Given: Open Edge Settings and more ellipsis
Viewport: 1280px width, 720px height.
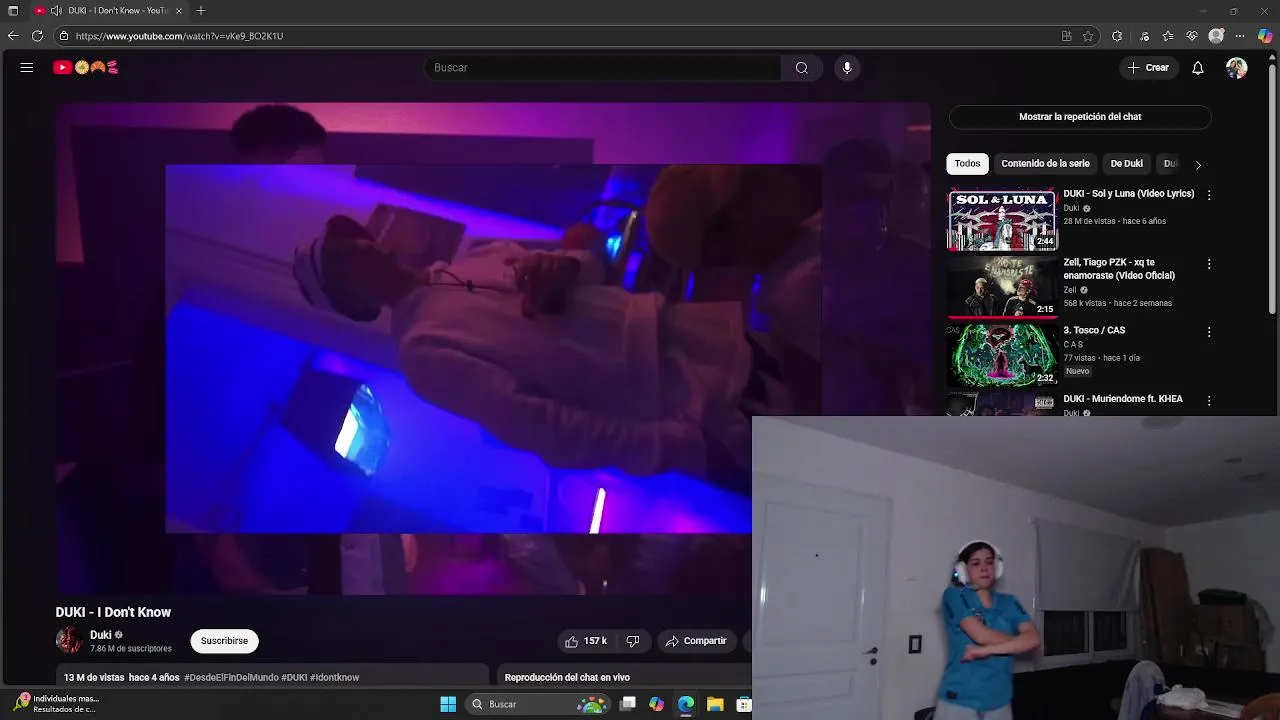Looking at the screenshot, I should coord(1241,36).
